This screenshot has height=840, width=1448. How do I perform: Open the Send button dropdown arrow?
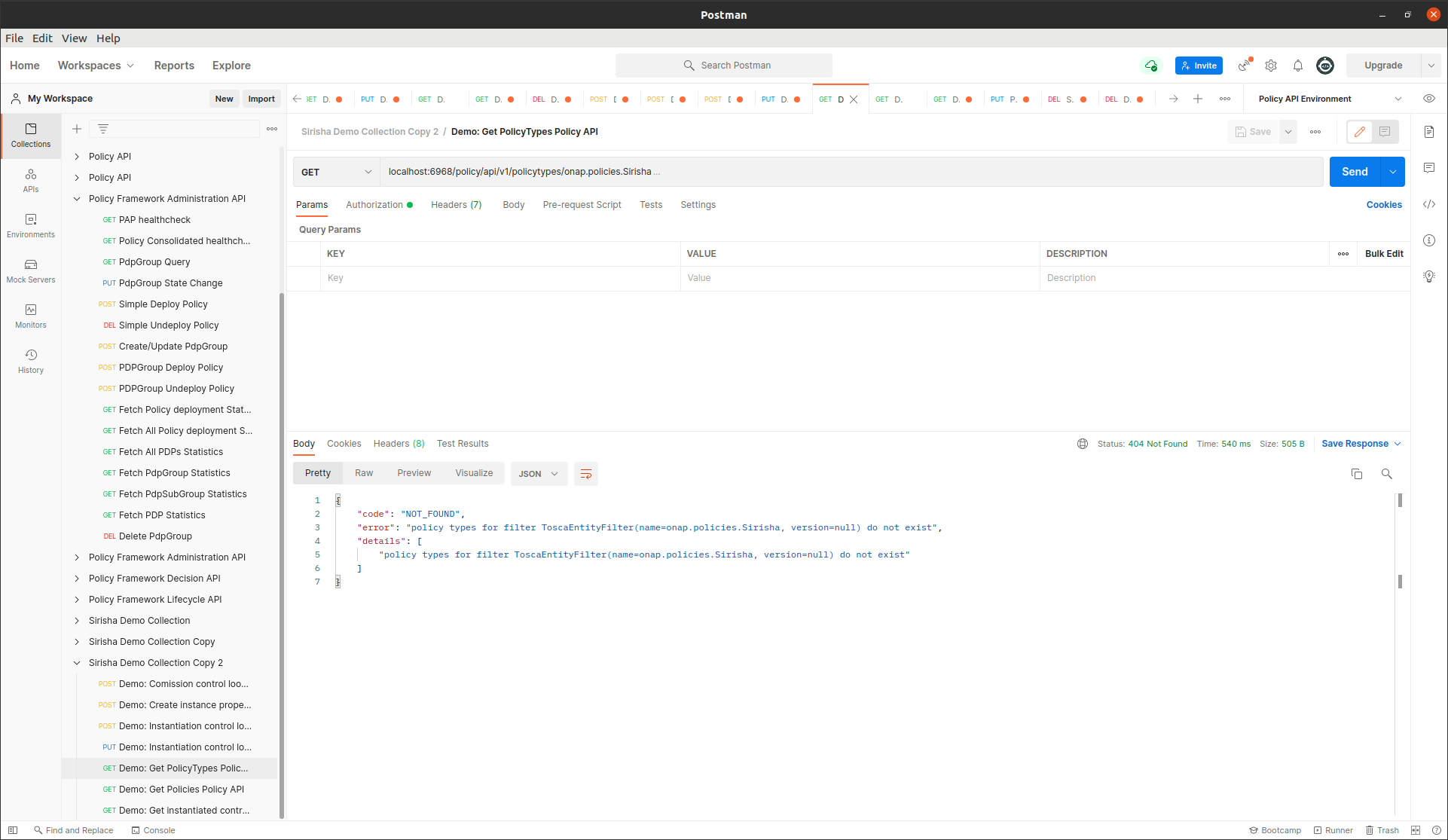pyautogui.click(x=1393, y=172)
